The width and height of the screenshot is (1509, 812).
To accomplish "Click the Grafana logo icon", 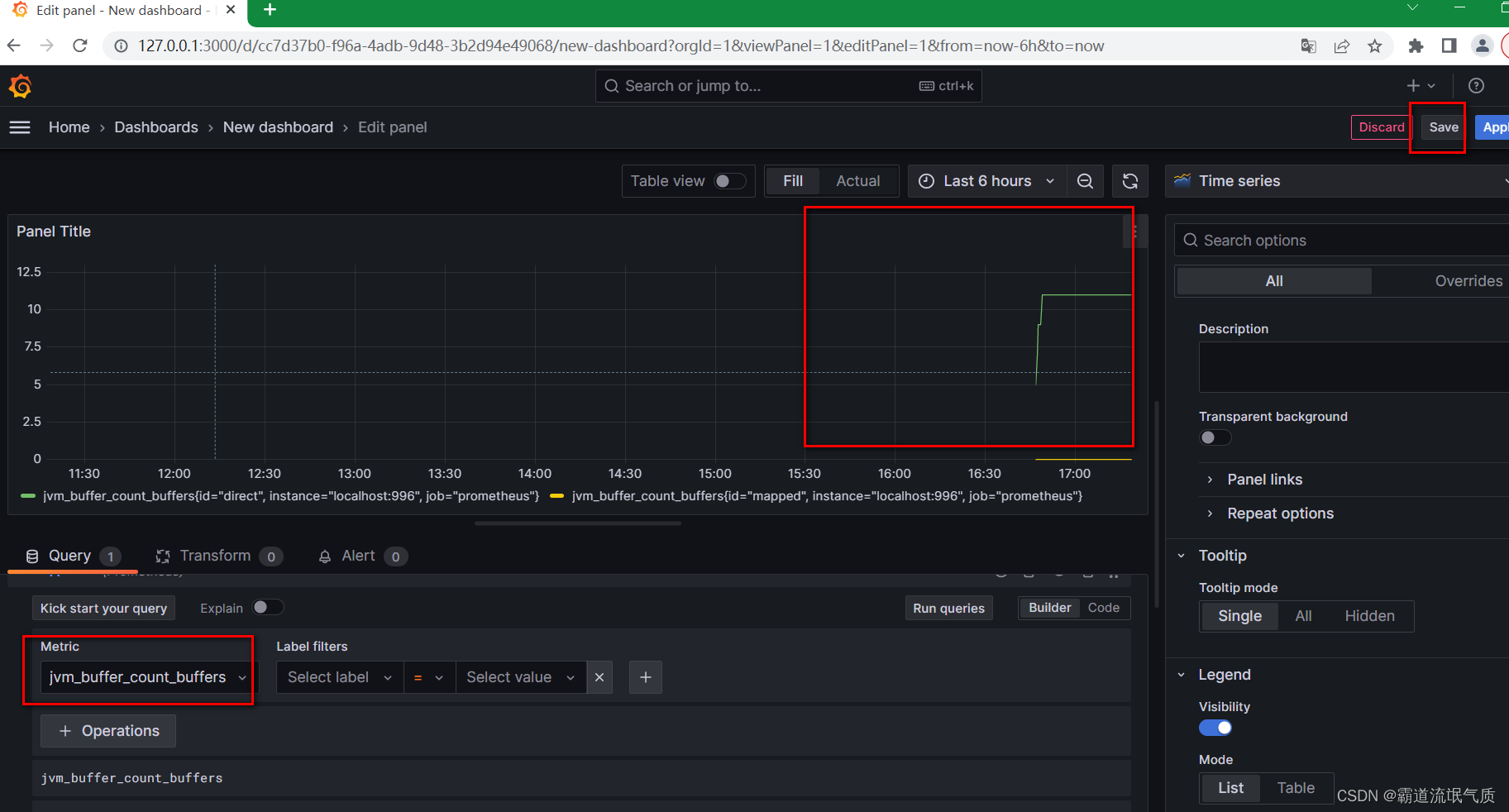I will (x=21, y=86).
